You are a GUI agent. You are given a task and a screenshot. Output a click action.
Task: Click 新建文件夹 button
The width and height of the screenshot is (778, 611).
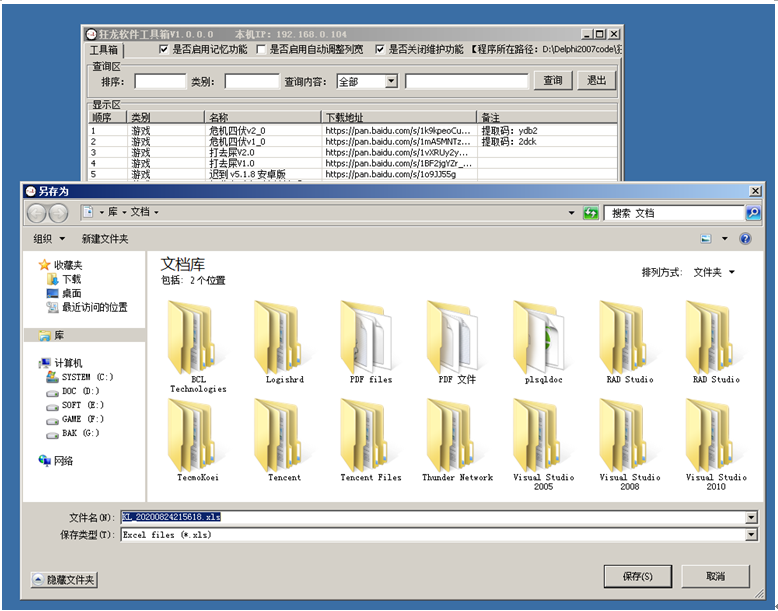click(x=105, y=239)
